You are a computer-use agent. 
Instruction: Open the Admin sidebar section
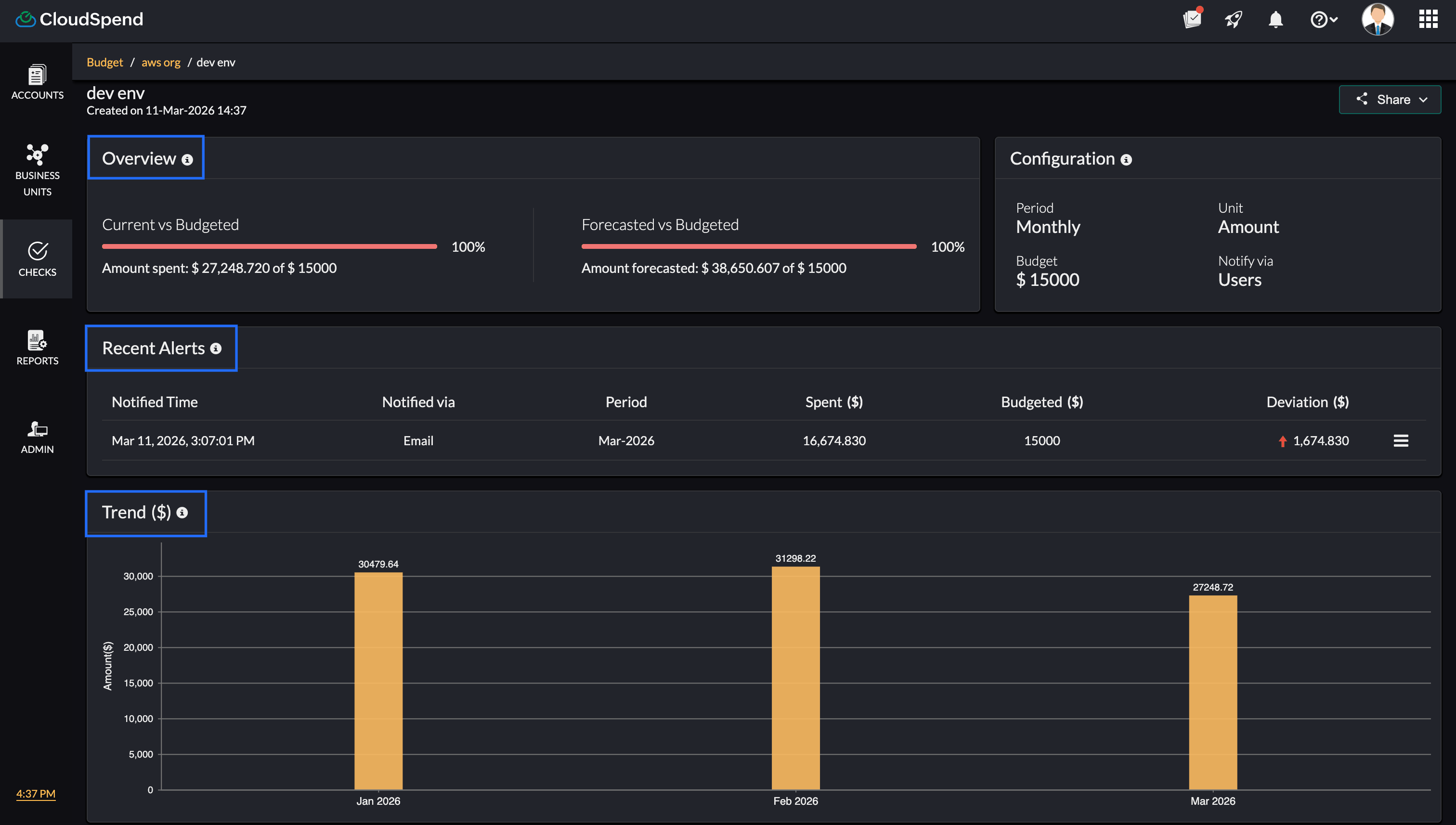[x=38, y=436]
